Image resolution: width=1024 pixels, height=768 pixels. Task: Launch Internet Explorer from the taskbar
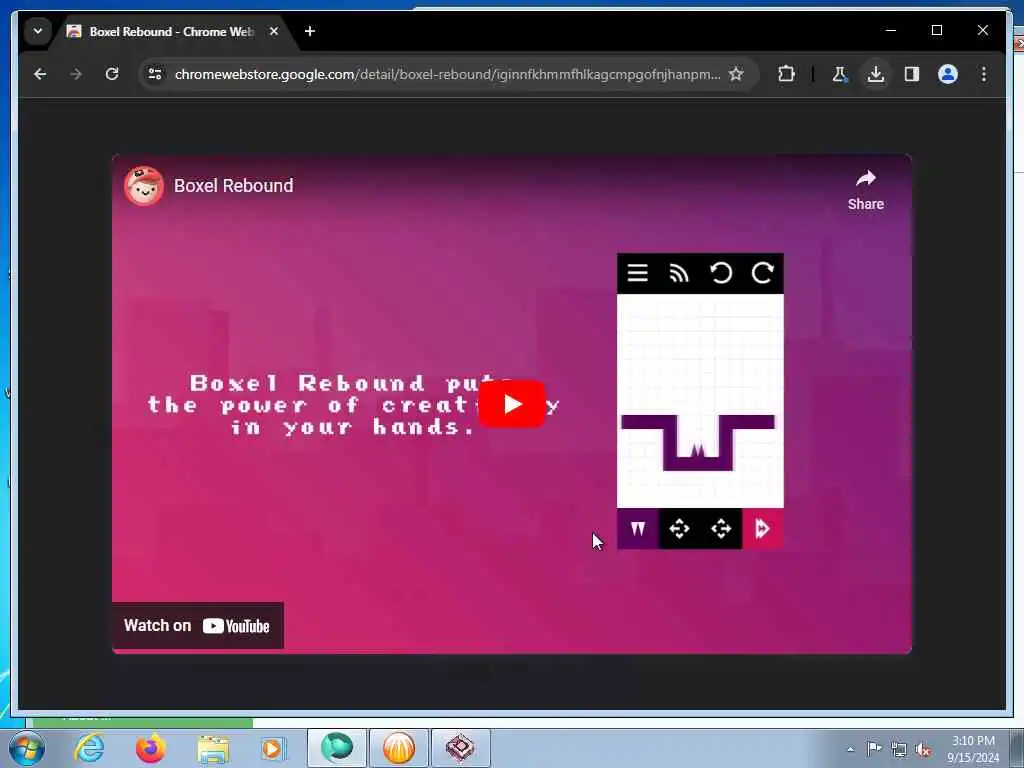point(89,748)
